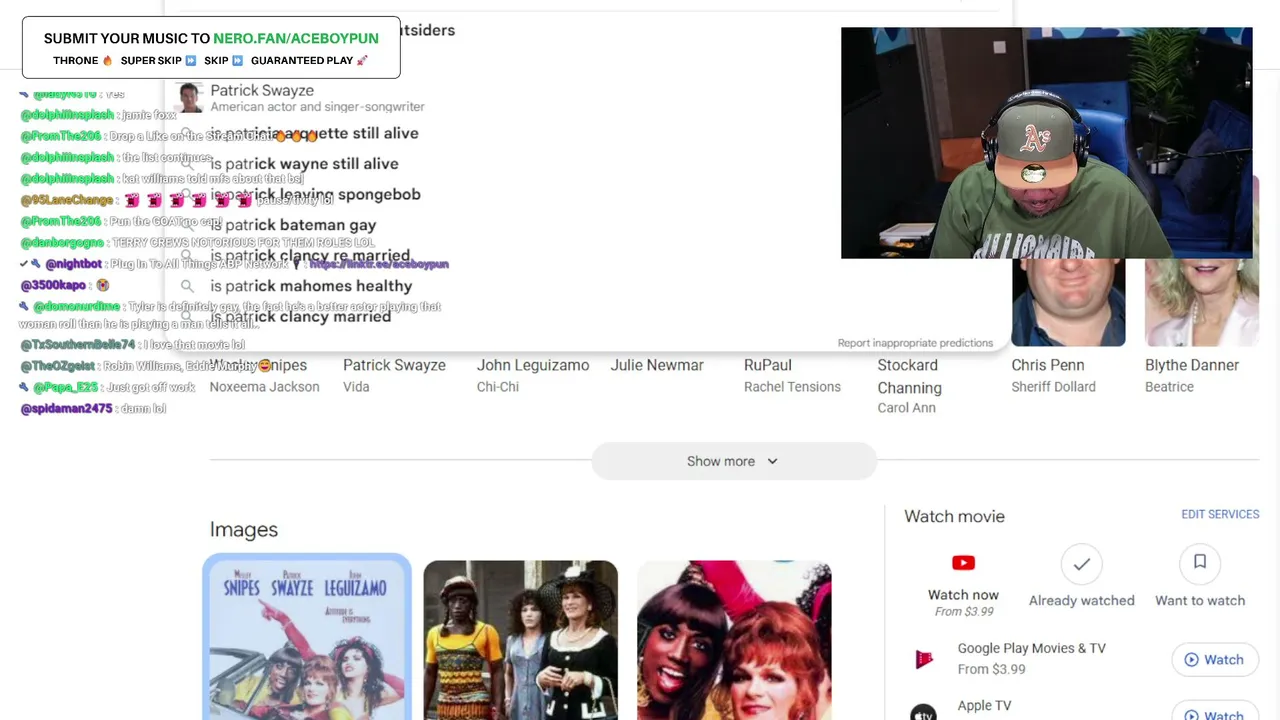Open the EDIT SERVICES link
Screen dimensions: 1280x720
pos(1220,514)
